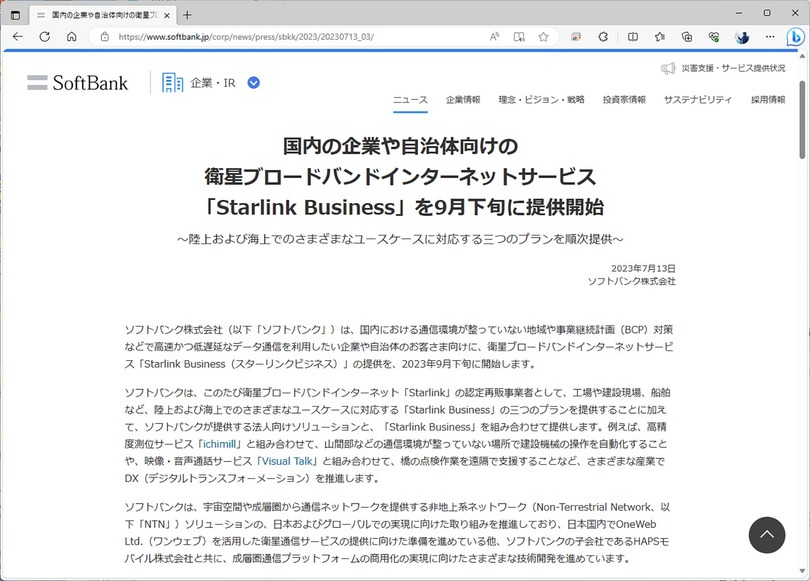Click the ソフトバンク株式会社 byline under the date
Image resolution: width=810 pixels, height=581 pixels.
[x=631, y=281]
